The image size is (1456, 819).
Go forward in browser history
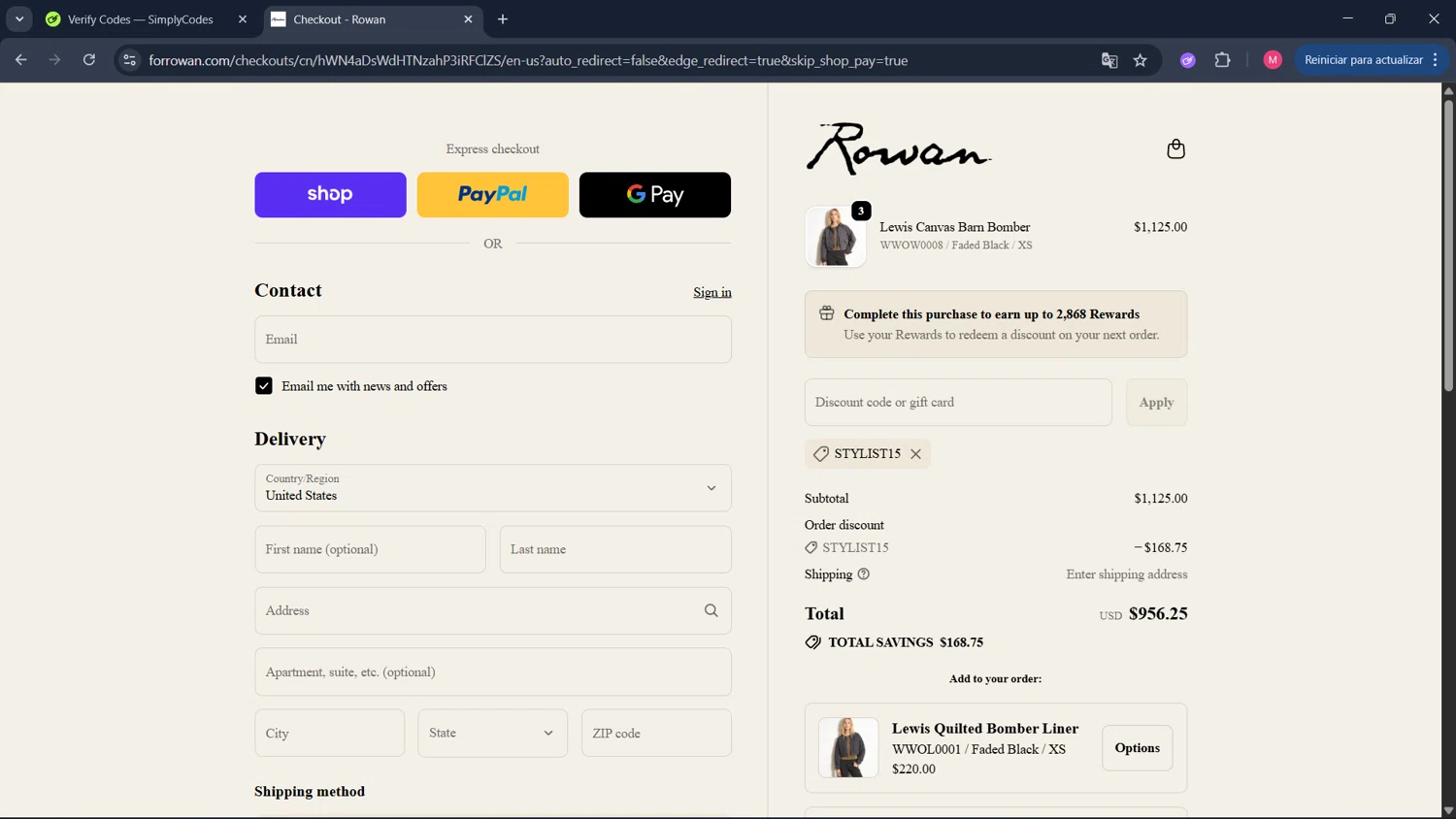pos(55,60)
